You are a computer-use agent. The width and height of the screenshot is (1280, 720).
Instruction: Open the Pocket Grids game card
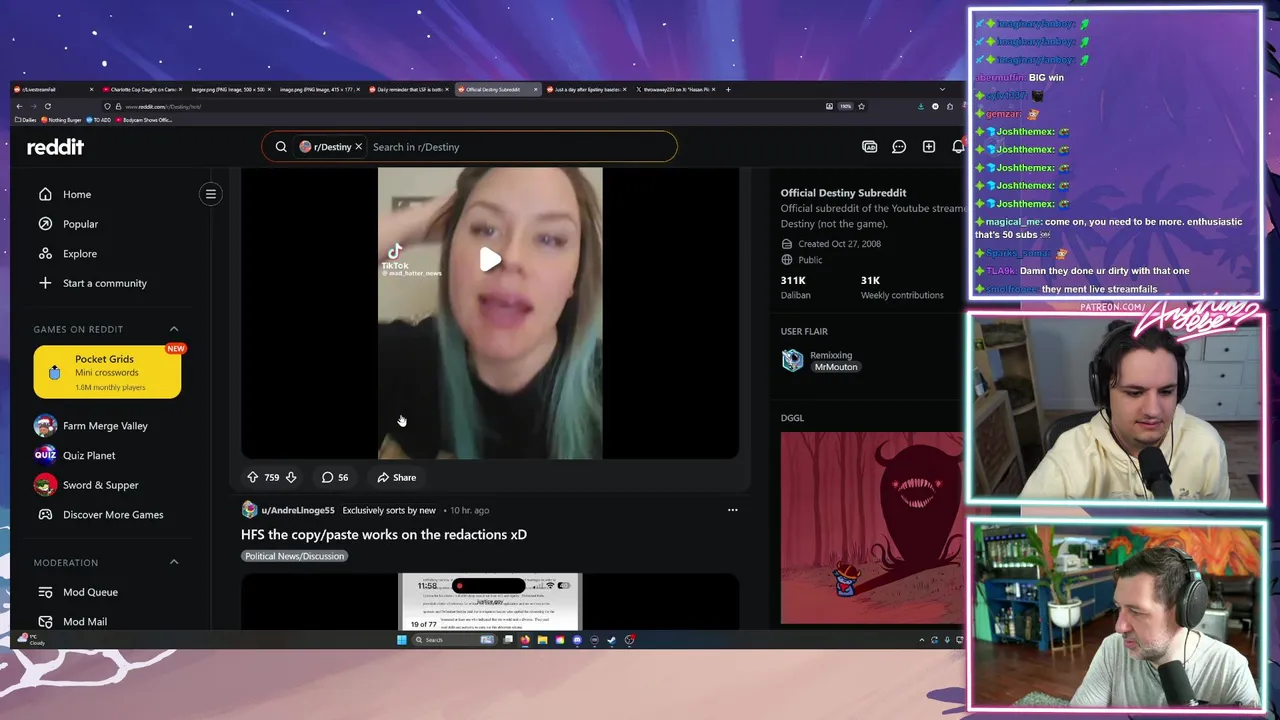tap(107, 372)
